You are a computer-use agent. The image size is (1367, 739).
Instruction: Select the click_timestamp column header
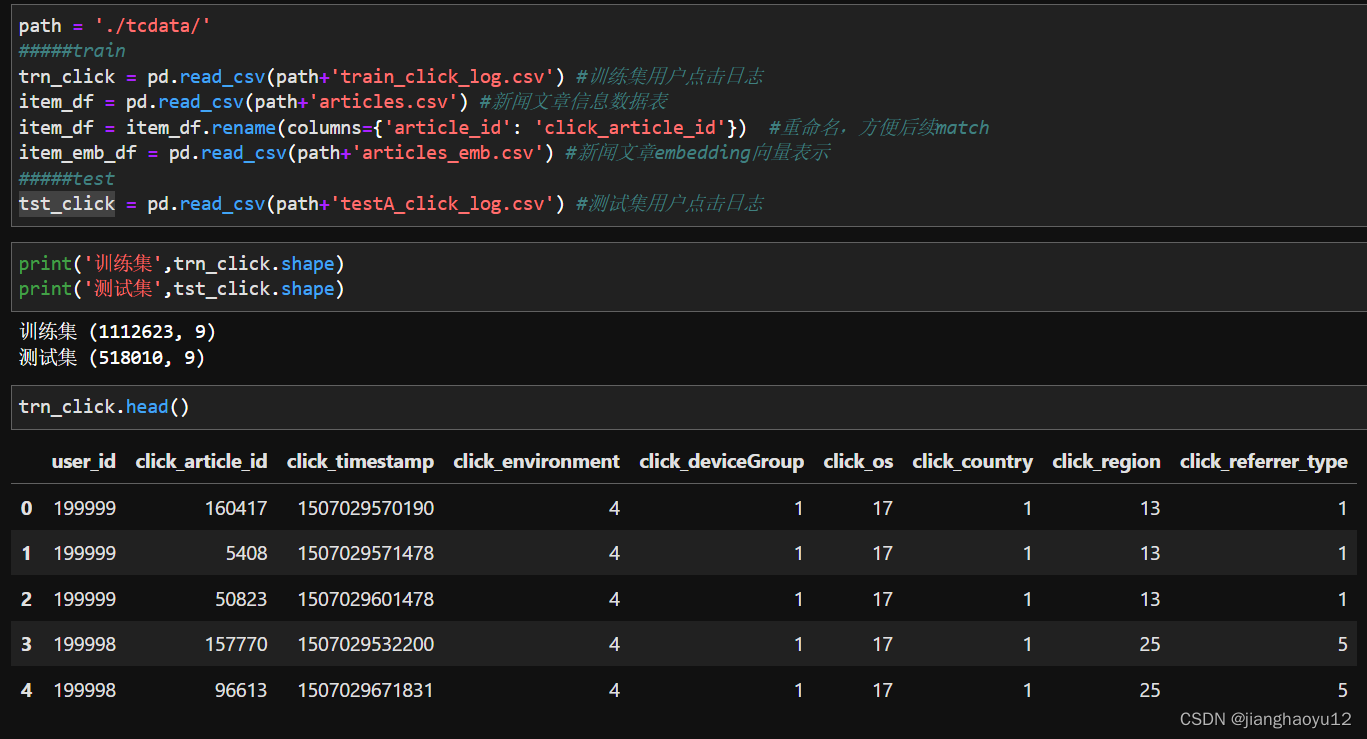point(360,461)
